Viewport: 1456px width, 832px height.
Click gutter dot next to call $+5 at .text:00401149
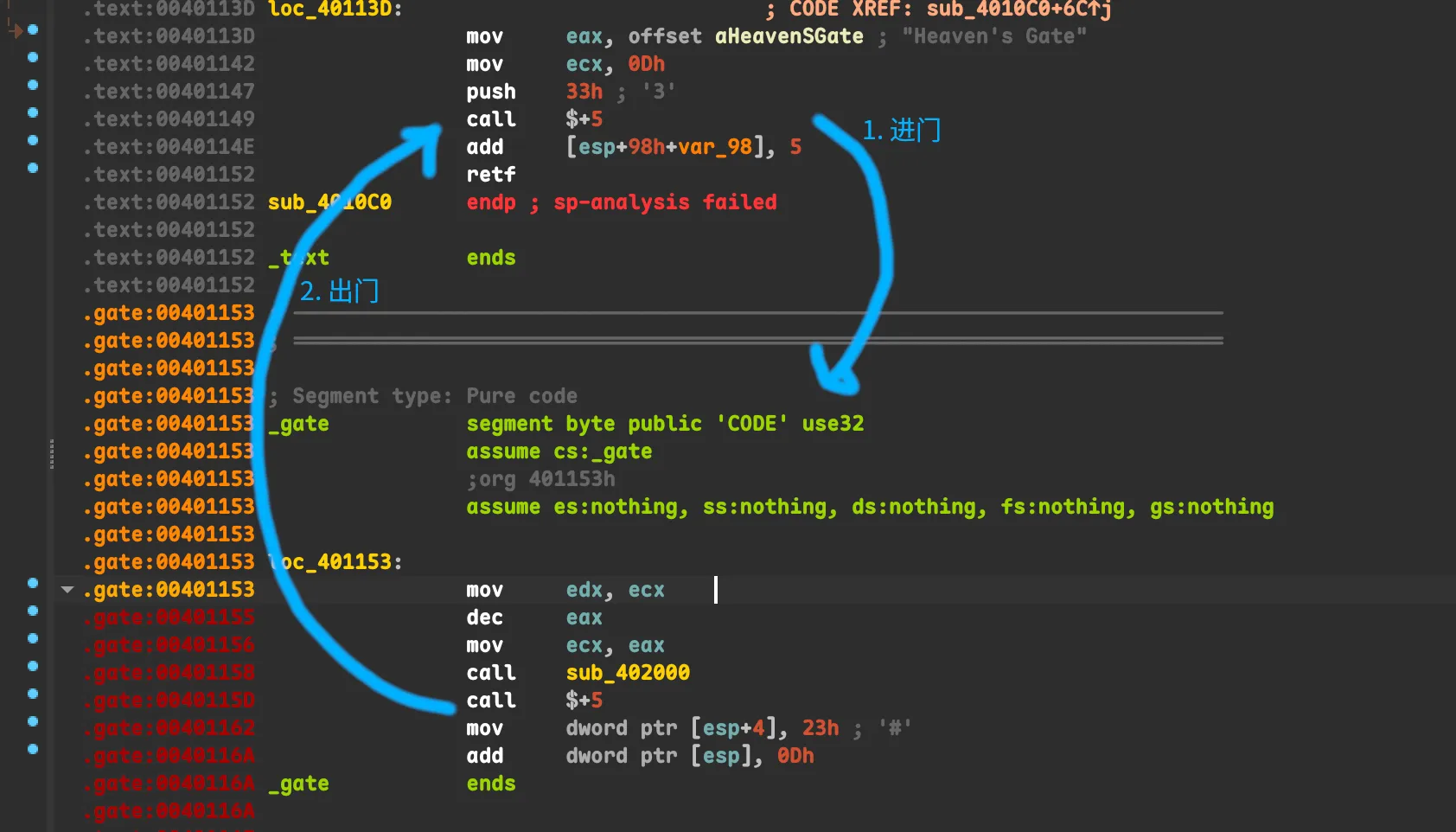point(33,112)
